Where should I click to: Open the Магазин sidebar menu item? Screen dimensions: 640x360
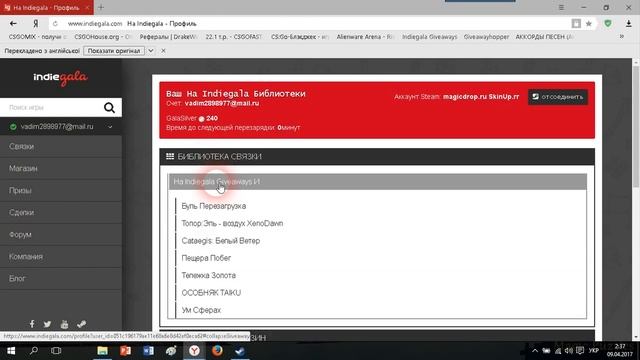[x=61, y=169]
